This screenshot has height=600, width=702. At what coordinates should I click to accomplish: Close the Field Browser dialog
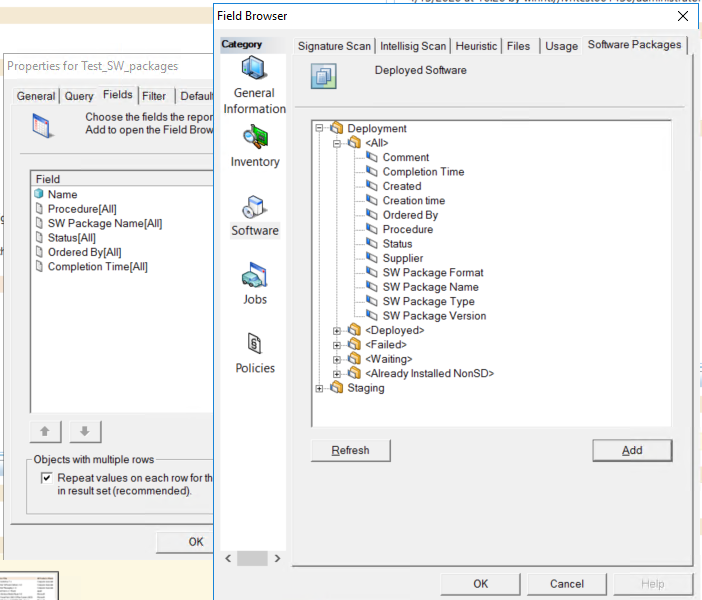click(x=683, y=16)
